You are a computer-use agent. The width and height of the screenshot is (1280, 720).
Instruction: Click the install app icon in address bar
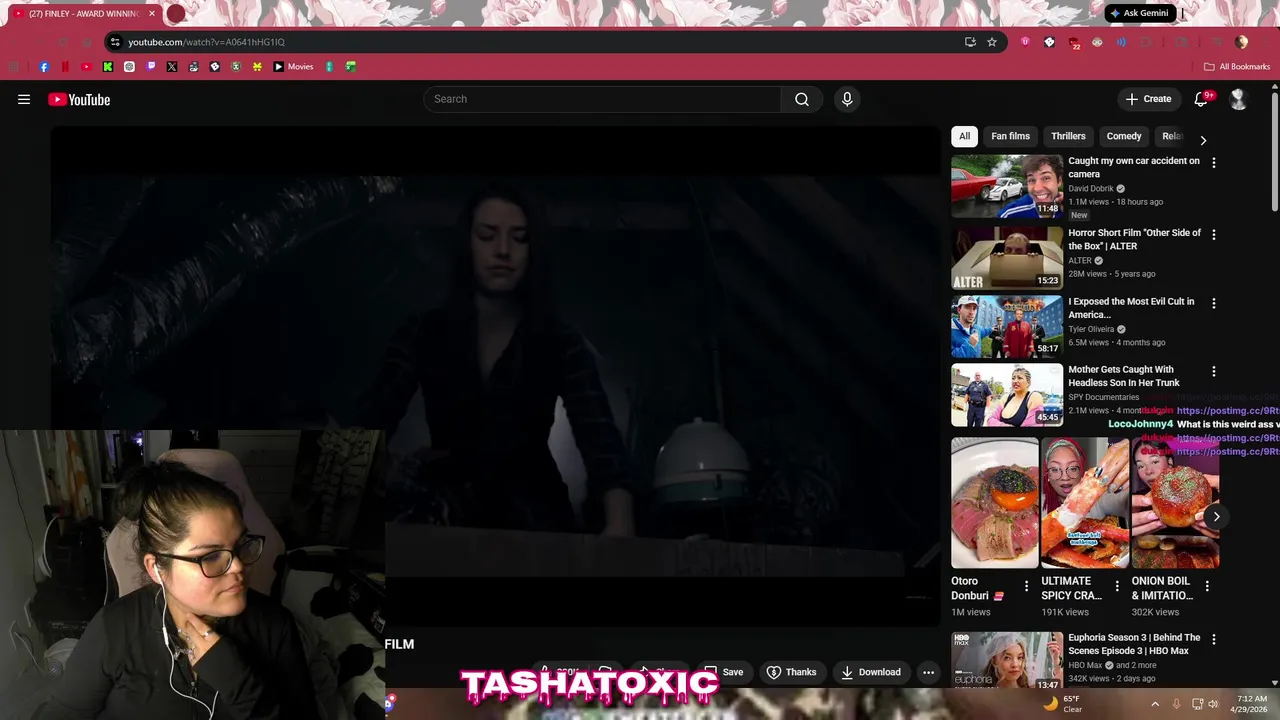[970, 42]
